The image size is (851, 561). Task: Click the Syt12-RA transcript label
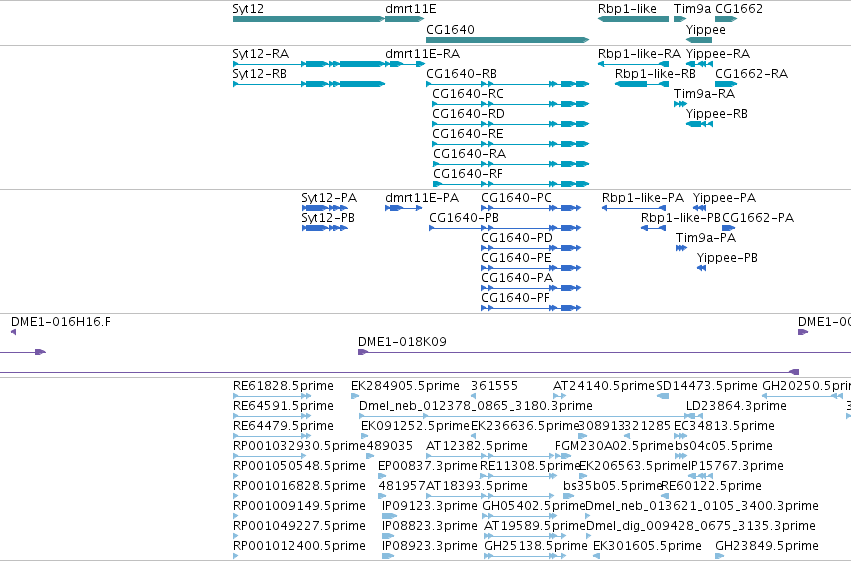point(261,54)
